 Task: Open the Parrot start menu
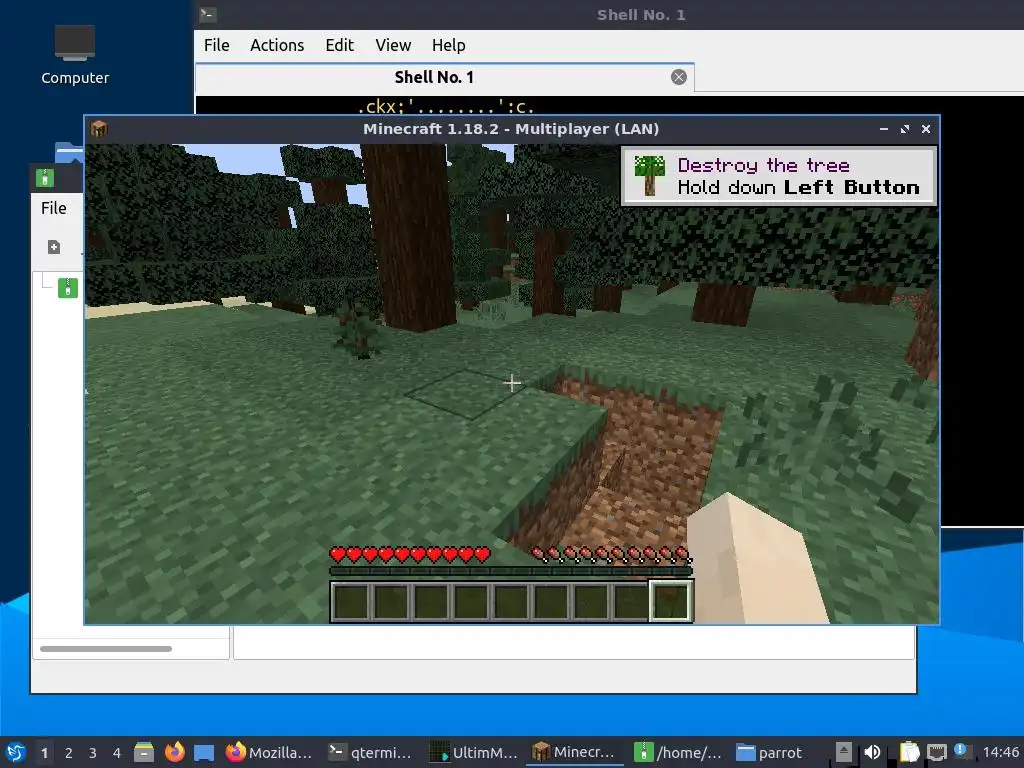click(x=16, y=752)
